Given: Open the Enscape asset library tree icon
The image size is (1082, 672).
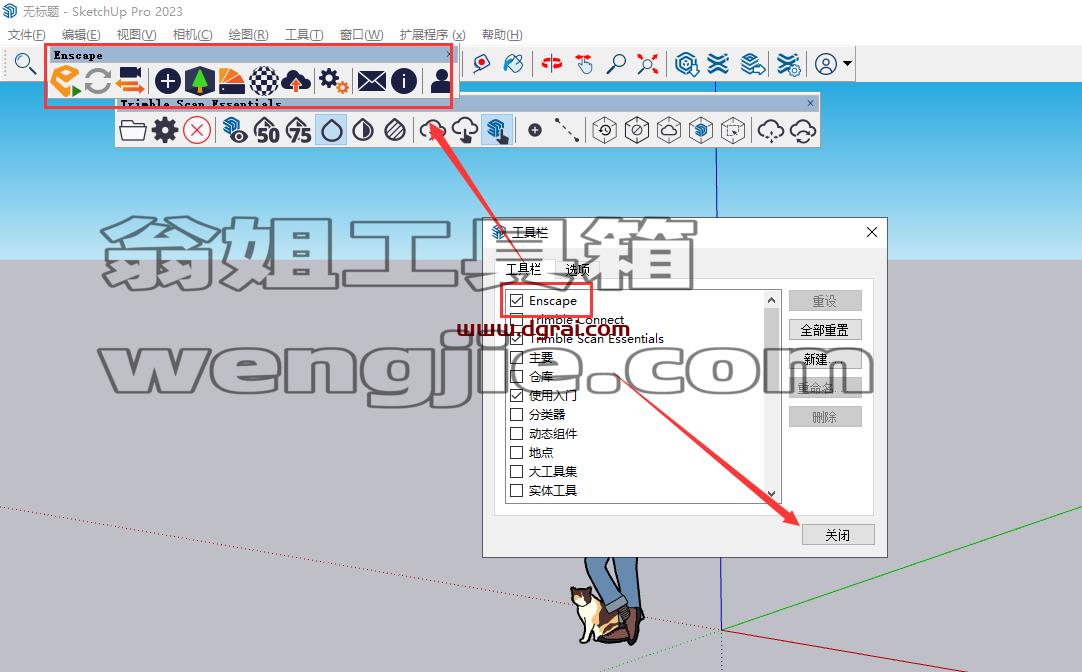Looking at the screenshot, I should 199,81.
